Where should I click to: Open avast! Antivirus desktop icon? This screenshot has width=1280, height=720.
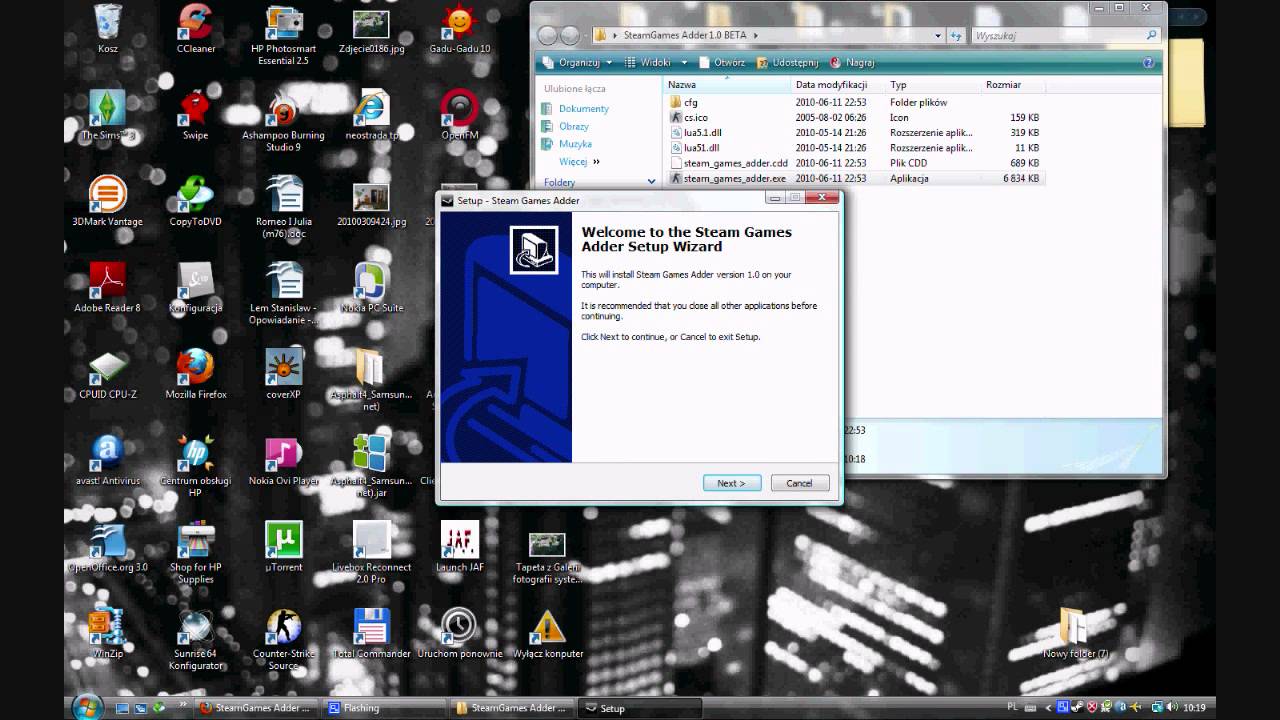tap(108, 460)
